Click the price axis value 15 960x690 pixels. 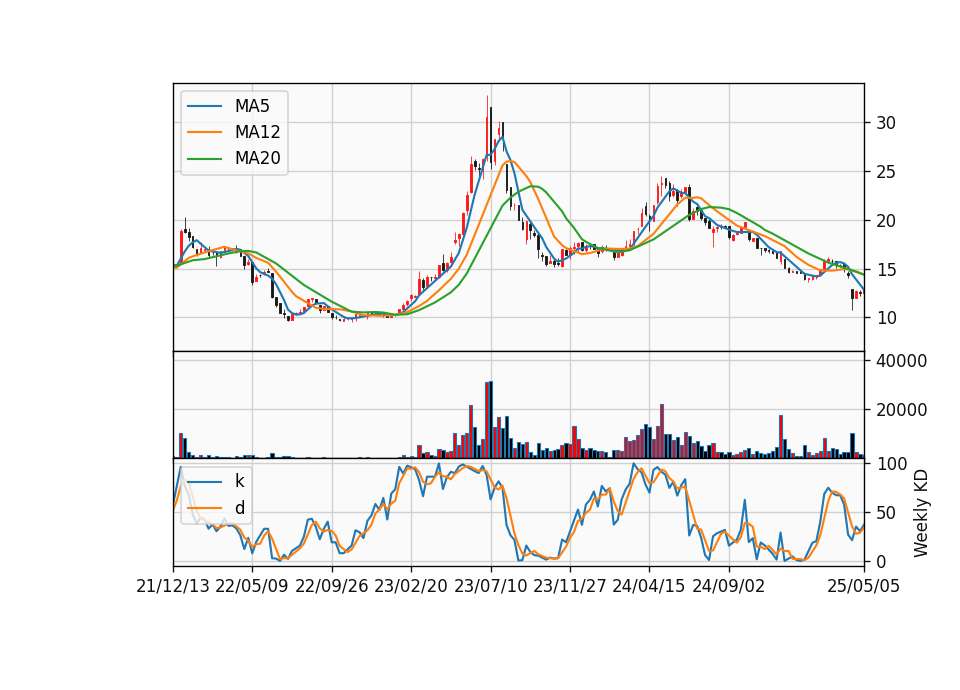tap(886, 269)
